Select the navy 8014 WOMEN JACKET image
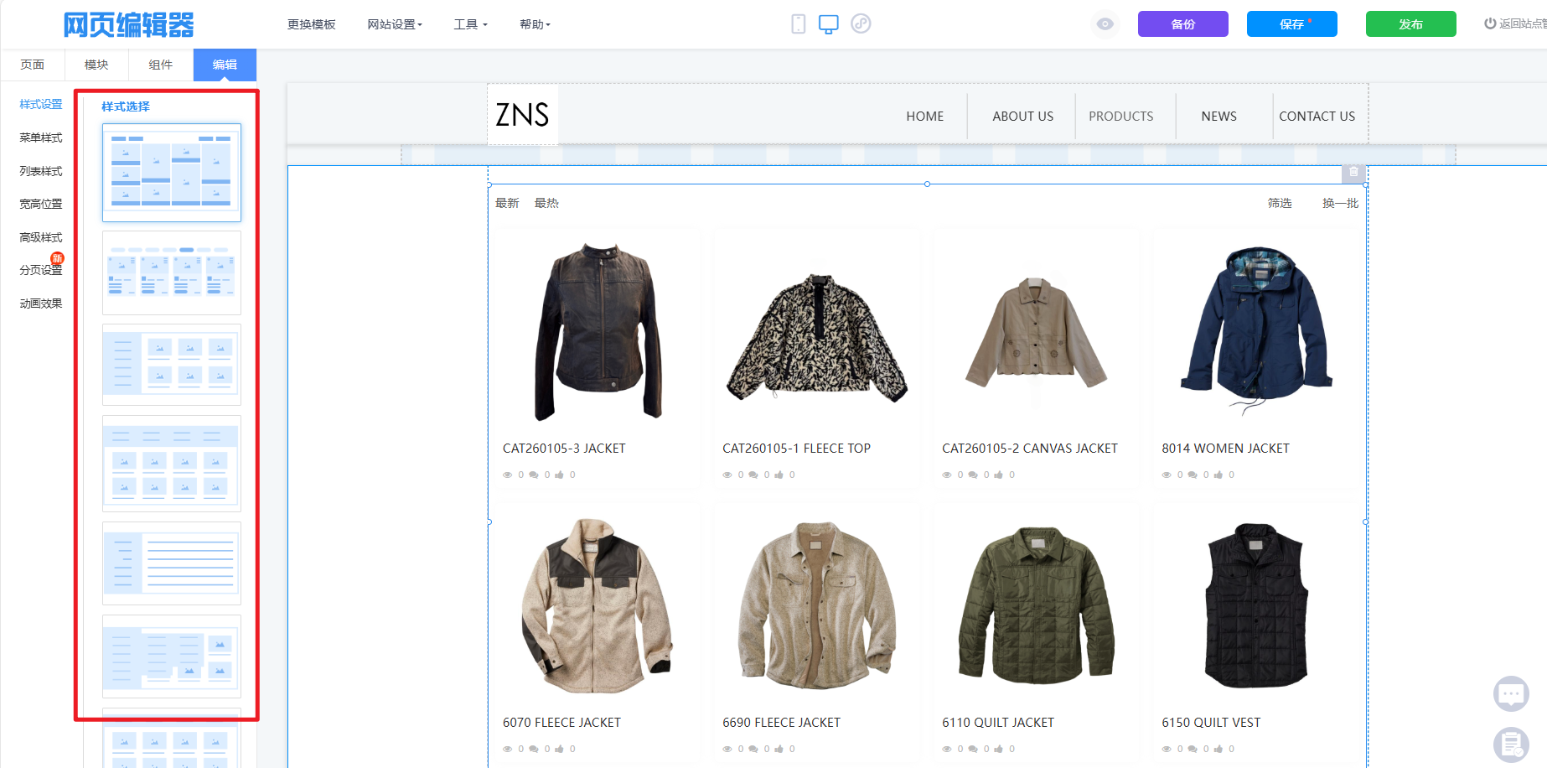 [x=1257, y=331]
